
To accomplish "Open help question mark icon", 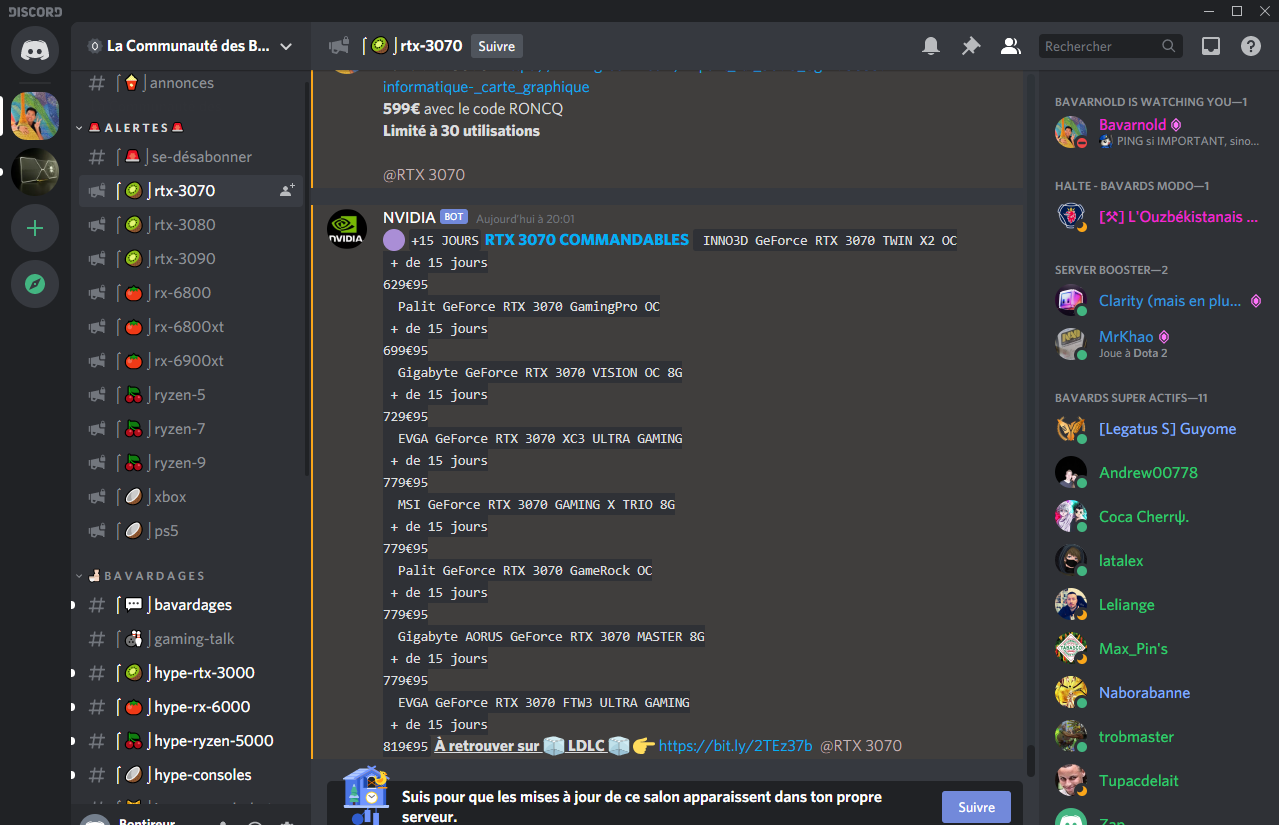I will (x=1251, y=46).
